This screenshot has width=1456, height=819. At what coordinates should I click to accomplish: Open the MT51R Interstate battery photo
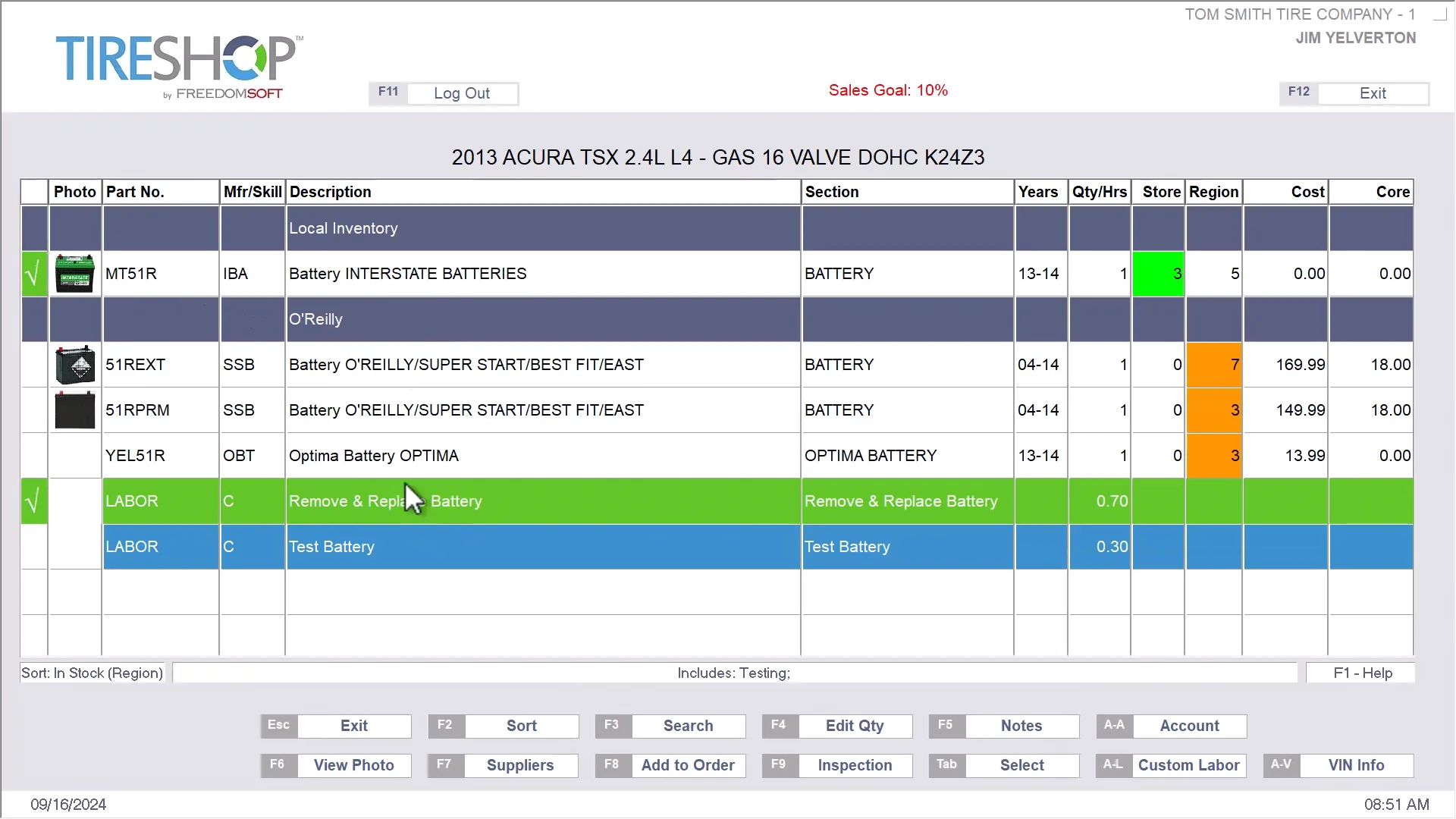click(75, 274)
